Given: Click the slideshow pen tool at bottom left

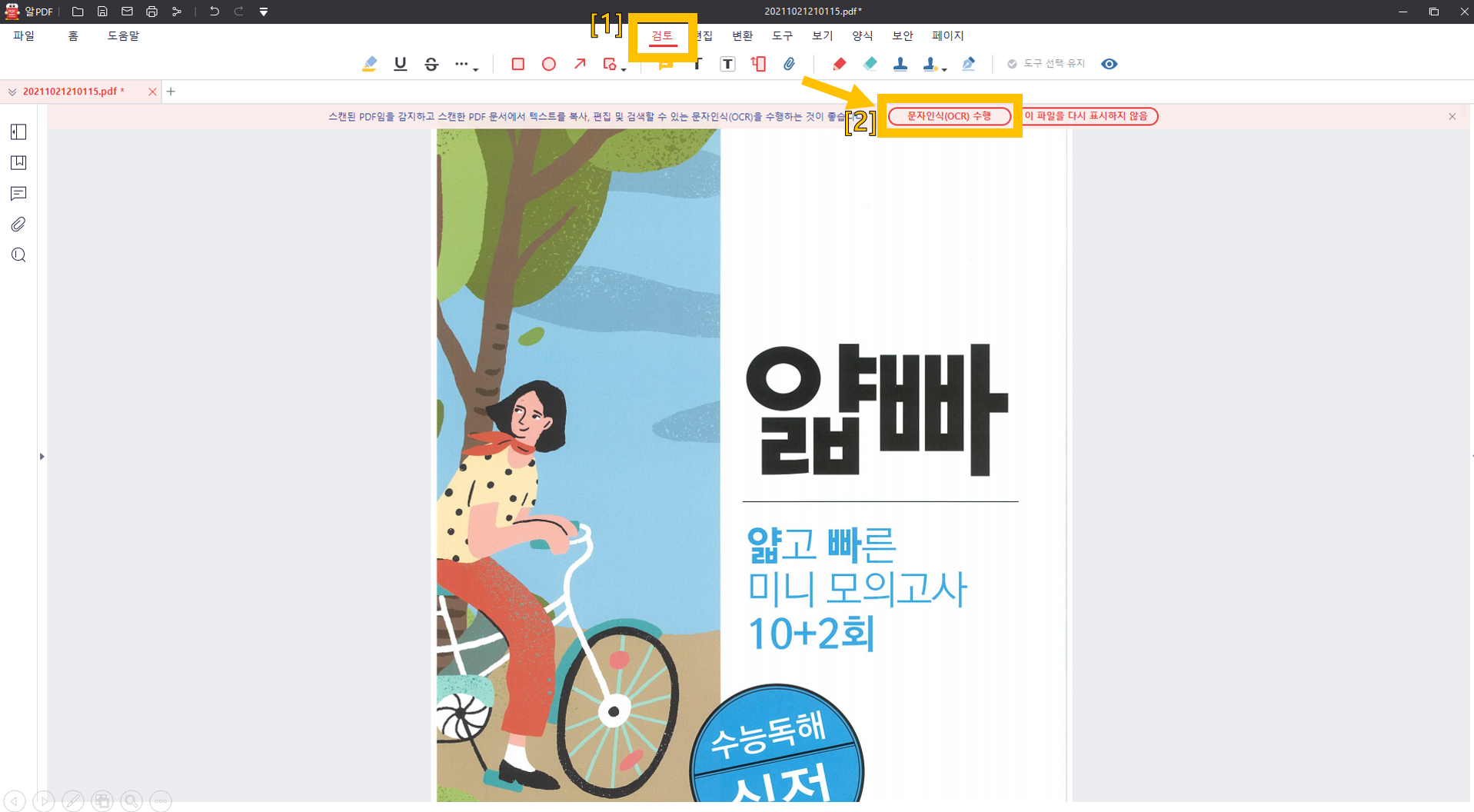Looking at the screenshot, I should pos(73,800).
